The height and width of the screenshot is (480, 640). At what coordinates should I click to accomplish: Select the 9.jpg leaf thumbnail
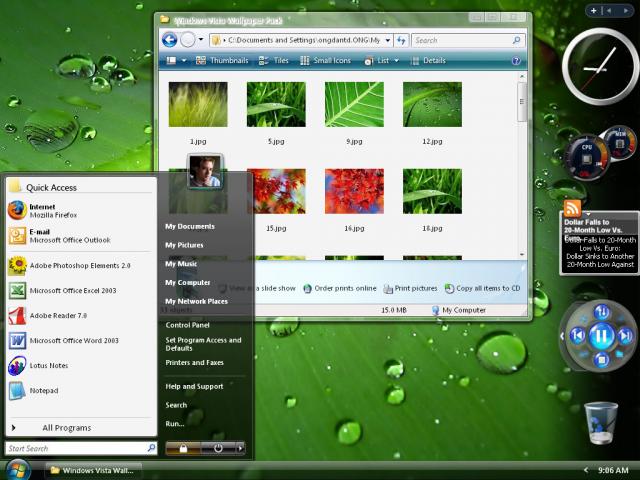pos(354,104)
